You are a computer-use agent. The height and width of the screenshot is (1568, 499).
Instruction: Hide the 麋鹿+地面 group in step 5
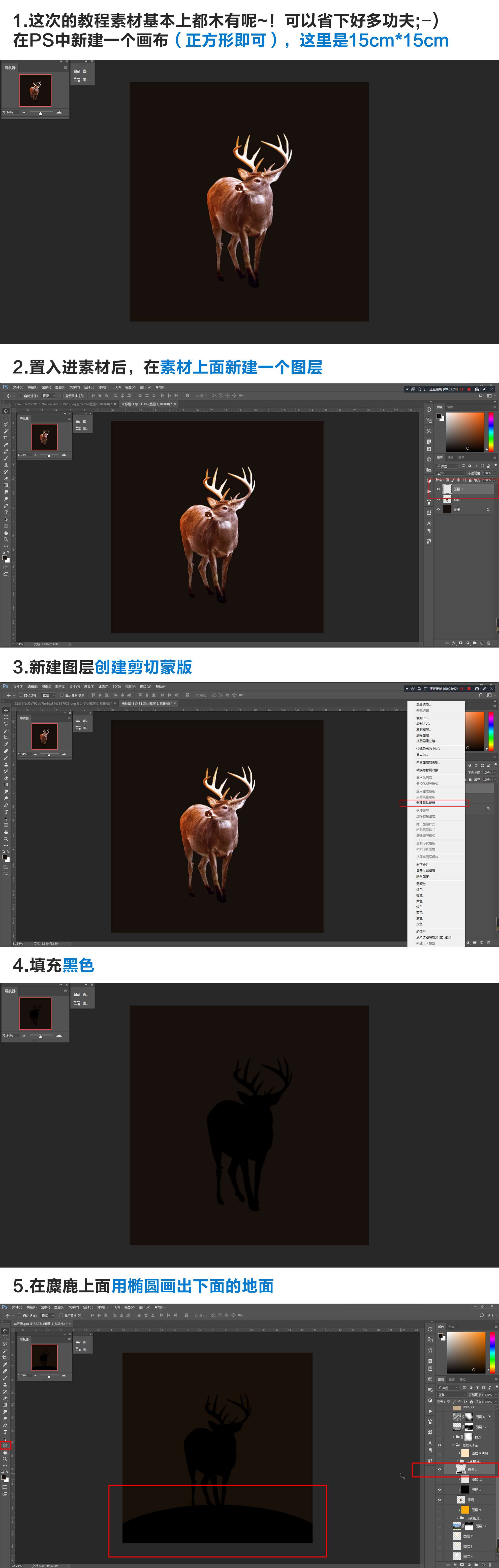[x=439, y=1445]
